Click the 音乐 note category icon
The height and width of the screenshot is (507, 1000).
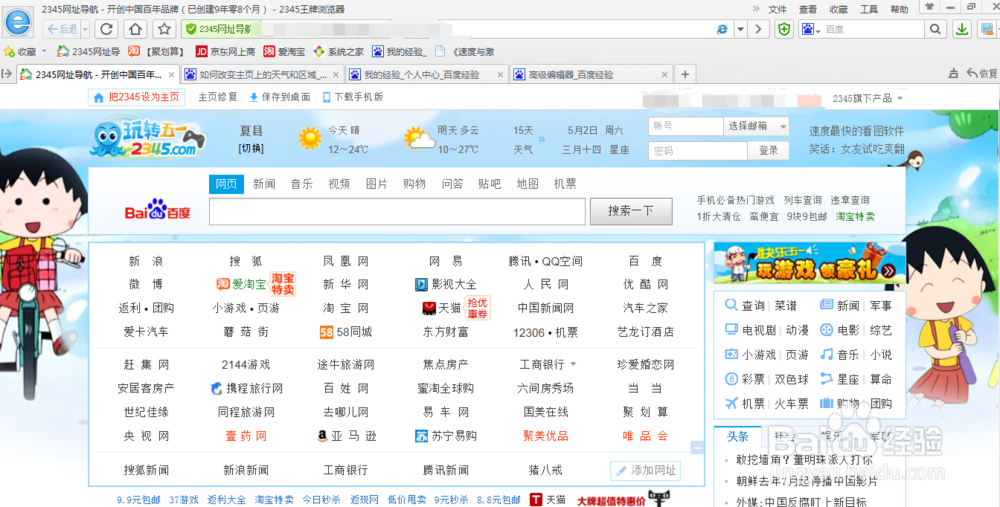tap(827, 354)
